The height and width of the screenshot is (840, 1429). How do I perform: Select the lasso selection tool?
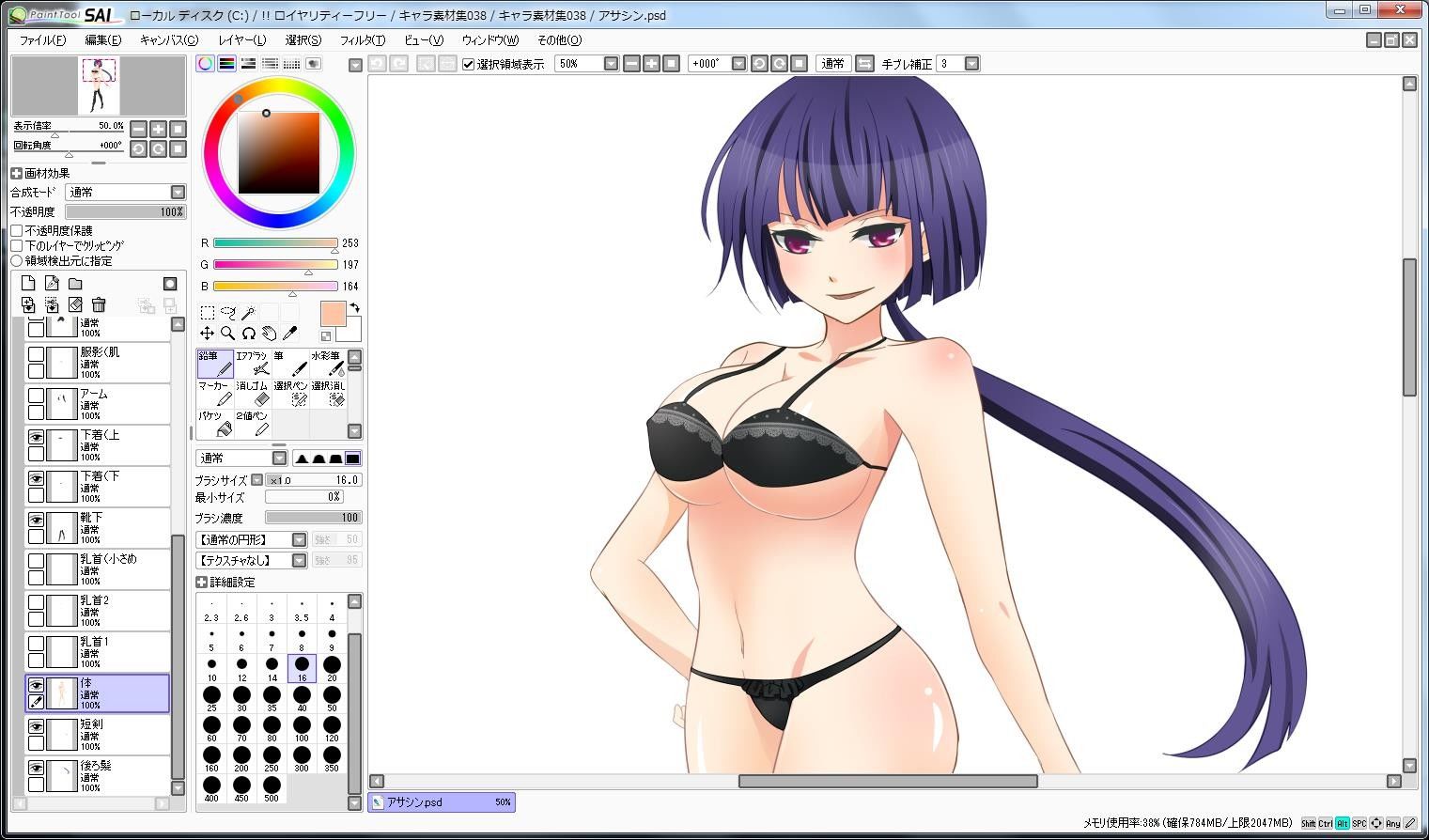point(227,313)
